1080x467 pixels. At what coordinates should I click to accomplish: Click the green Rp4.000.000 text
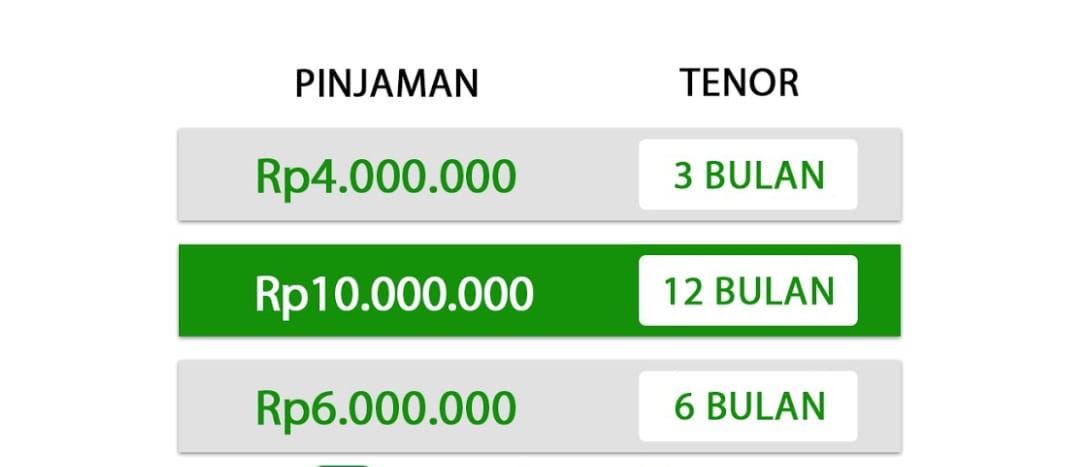pyautogui.click(x=386, y=176)
